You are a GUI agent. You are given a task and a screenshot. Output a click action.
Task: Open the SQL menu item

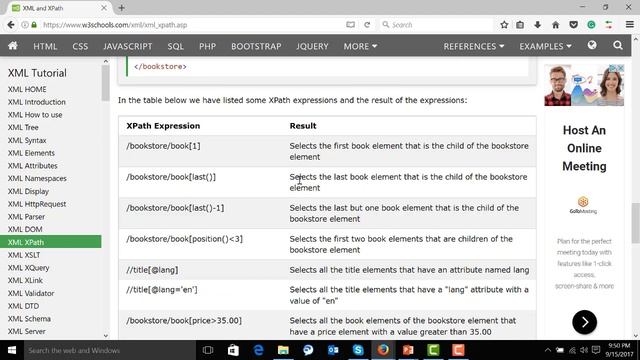[x=176, y=46]
